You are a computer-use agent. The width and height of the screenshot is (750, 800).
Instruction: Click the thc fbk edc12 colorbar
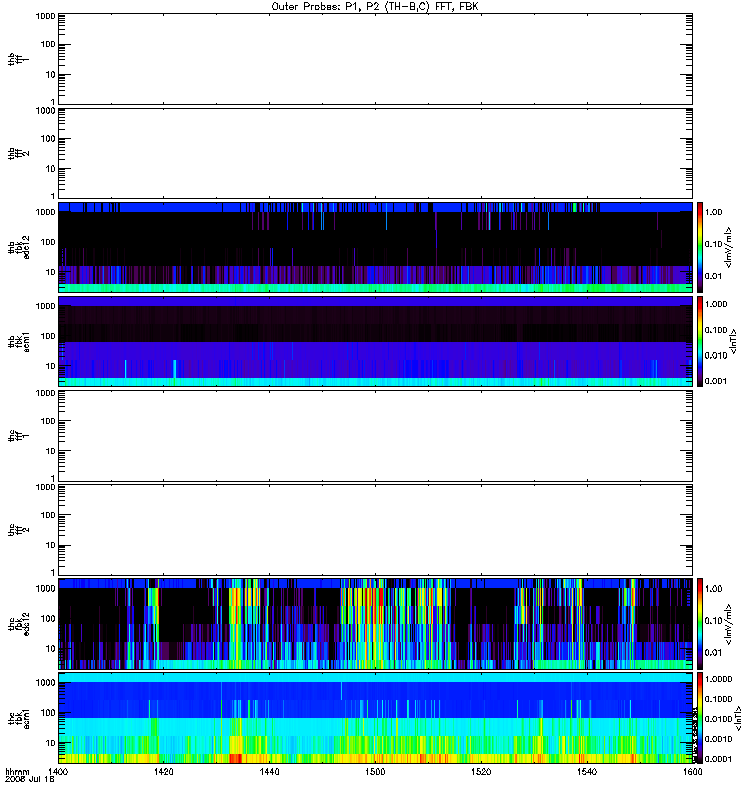(x=700, y=623)
